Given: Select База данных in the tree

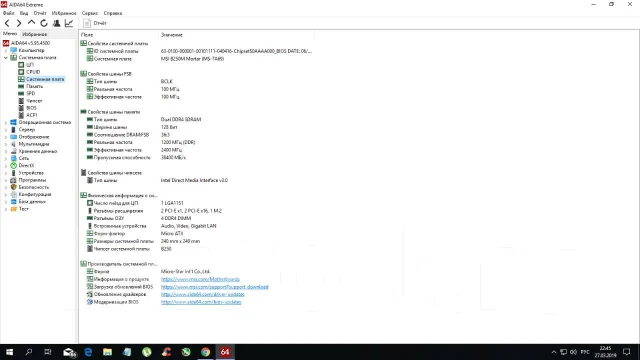Looking at the screenshot, I should pos(32,202).
